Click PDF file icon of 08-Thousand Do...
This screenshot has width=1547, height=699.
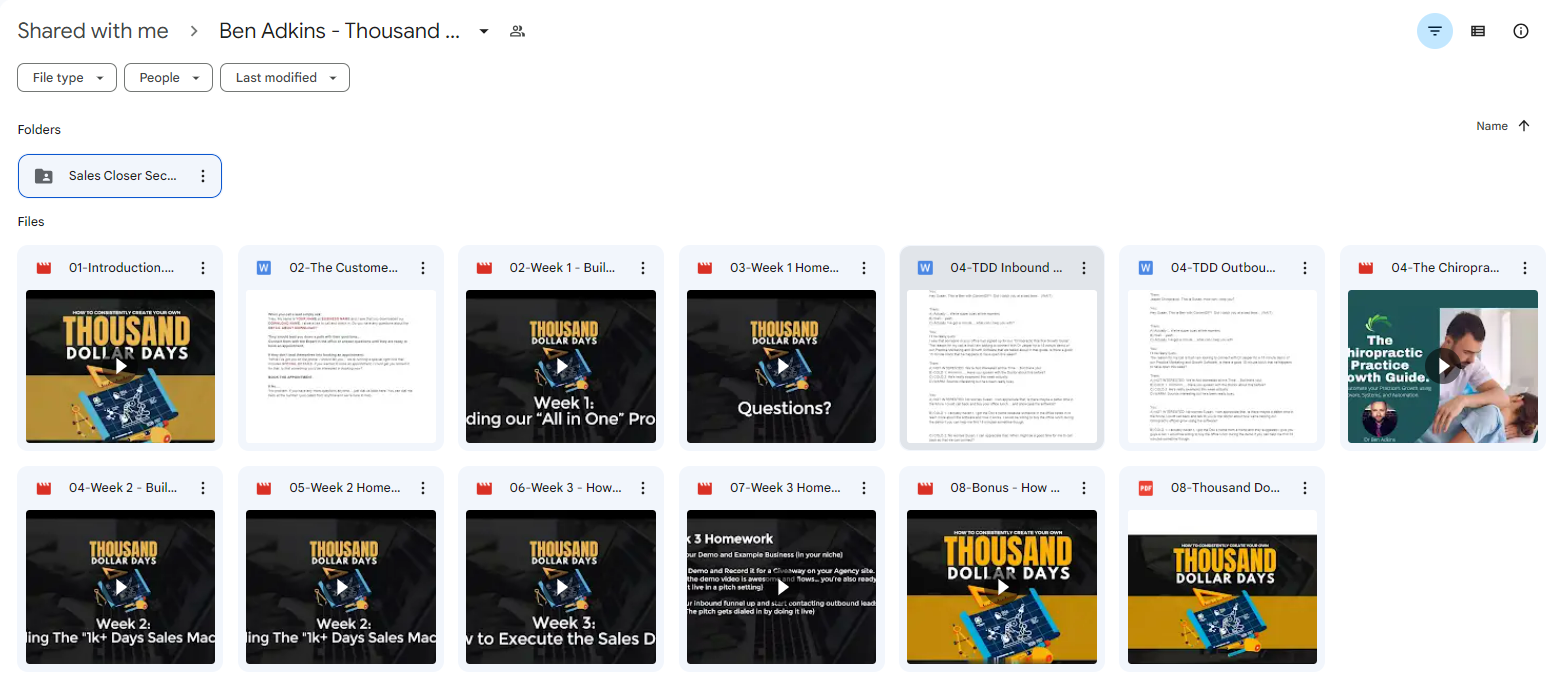[1146, 488]
